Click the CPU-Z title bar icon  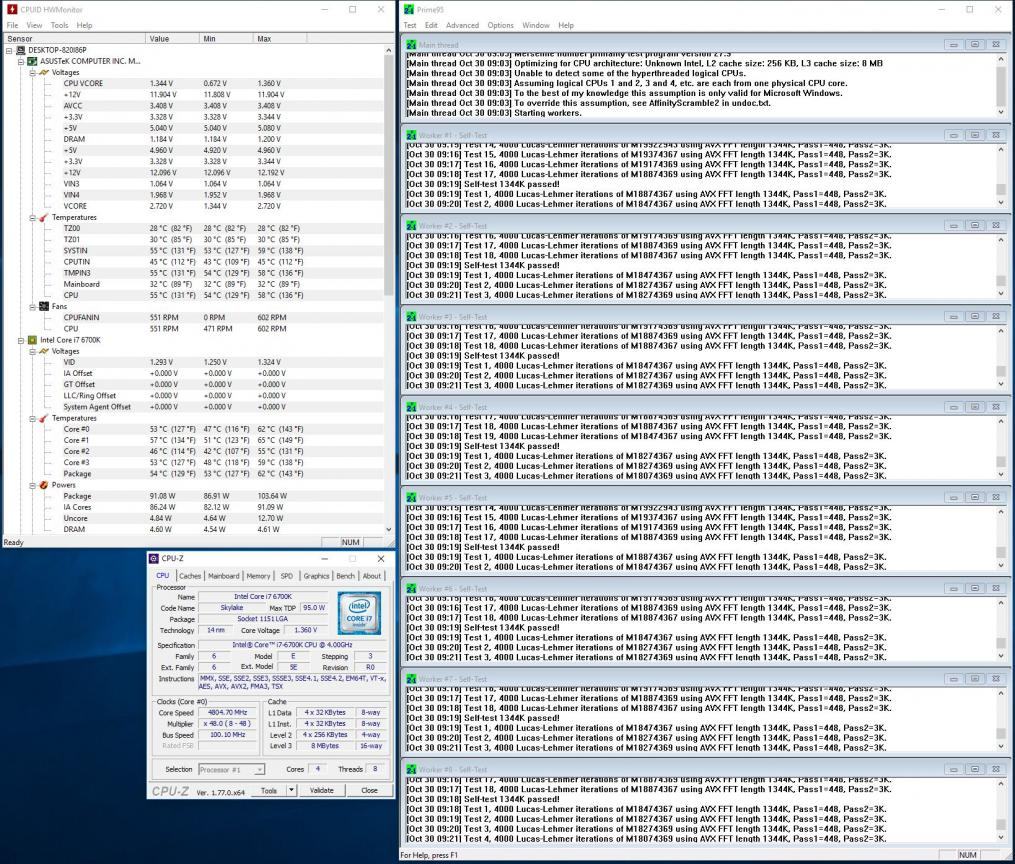click(x=153, y=559)
